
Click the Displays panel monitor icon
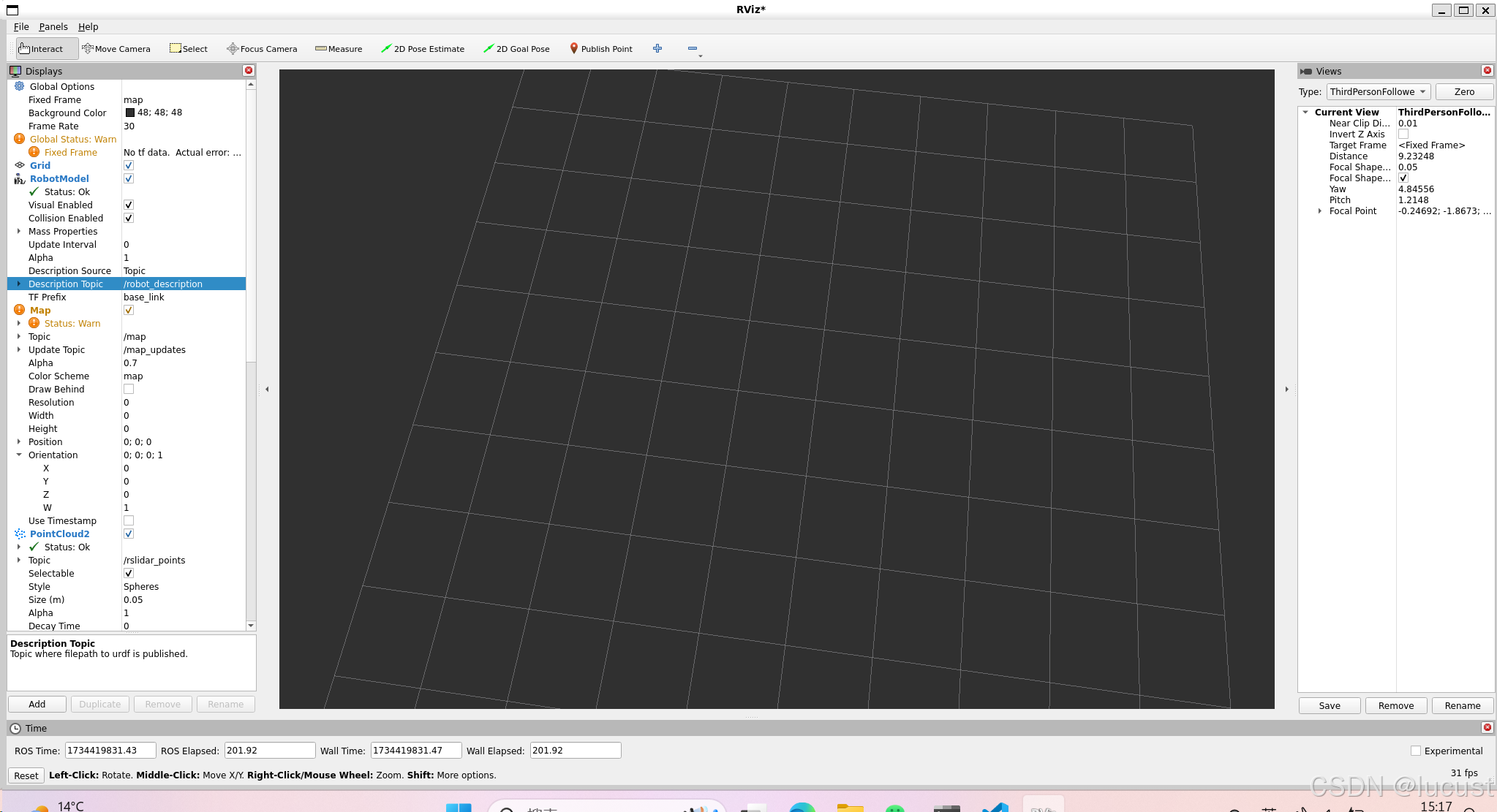click(x=15, y=71)
